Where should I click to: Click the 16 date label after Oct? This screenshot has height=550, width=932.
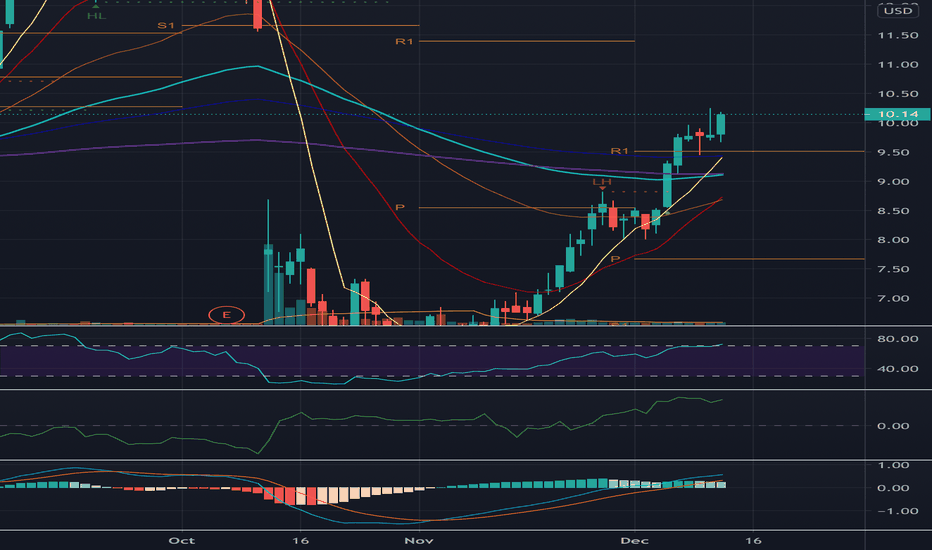click(301, 540)
